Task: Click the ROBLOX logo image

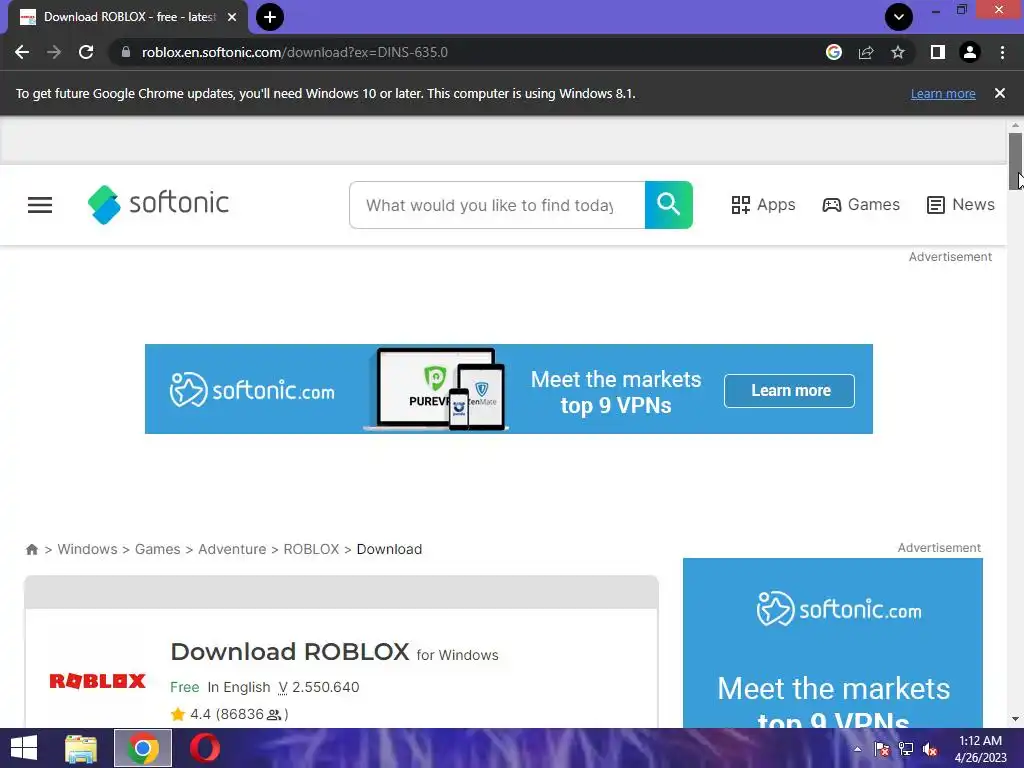Action: (97, 681)
